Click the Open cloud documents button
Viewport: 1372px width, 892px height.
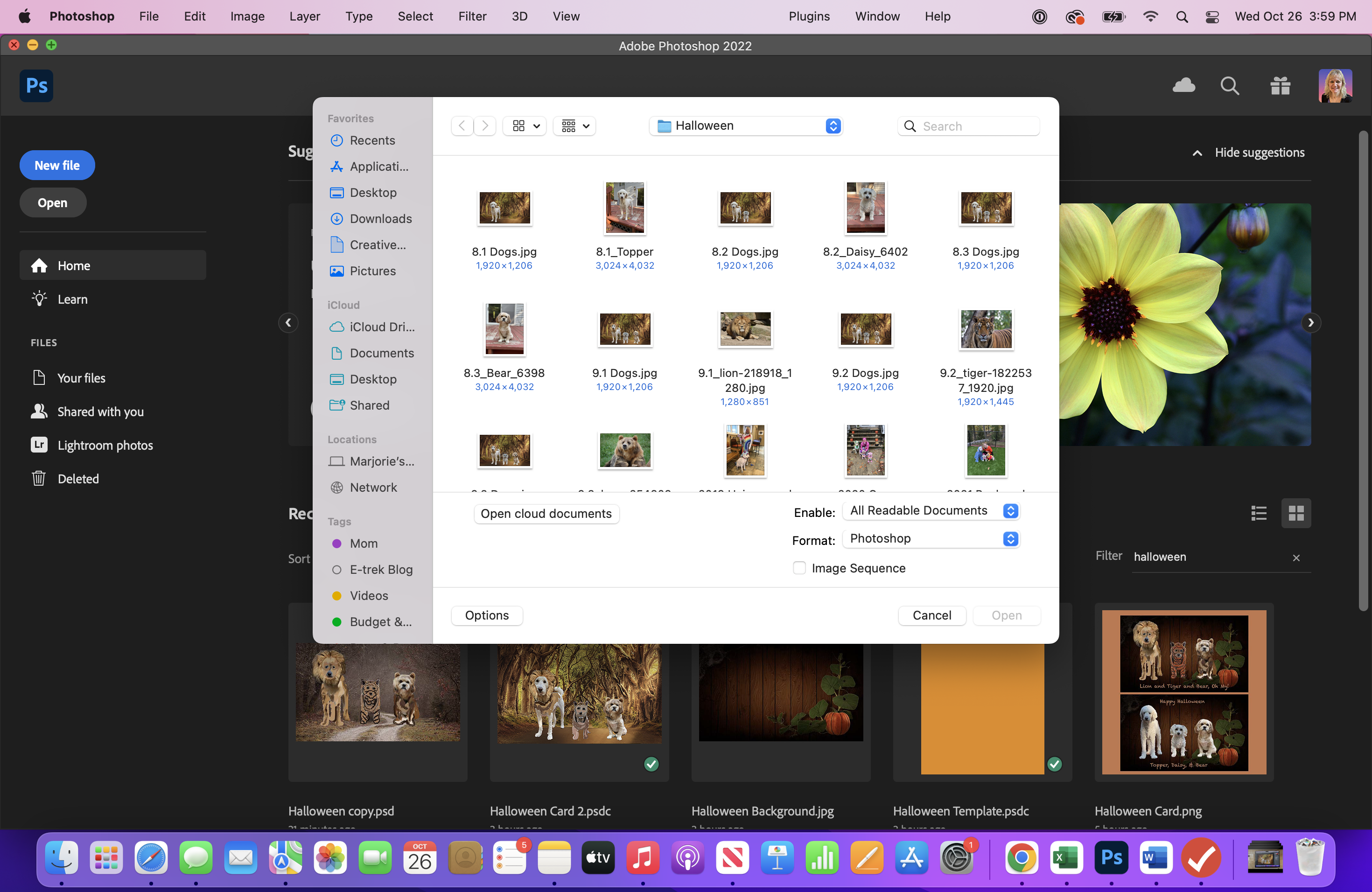[546, 514]
